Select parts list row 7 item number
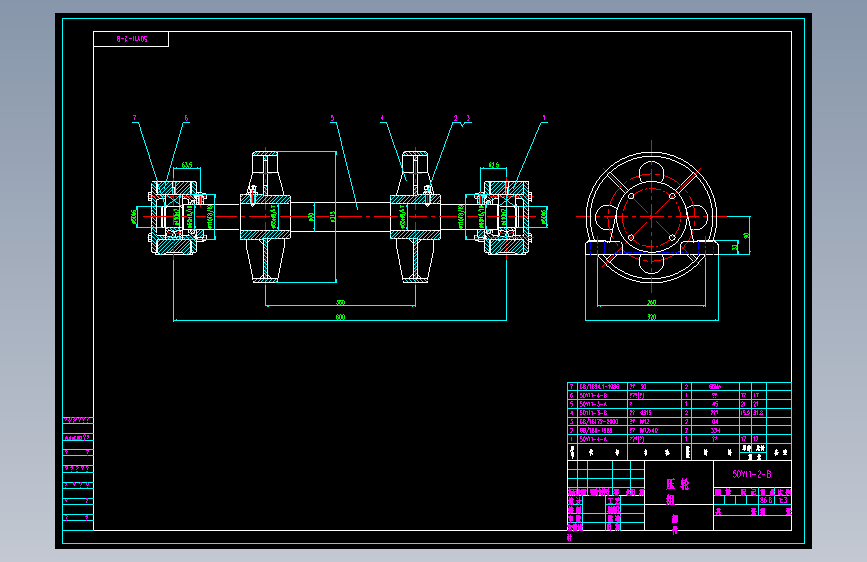The height and width of the screenshot is (562, 867). point(572,387)
